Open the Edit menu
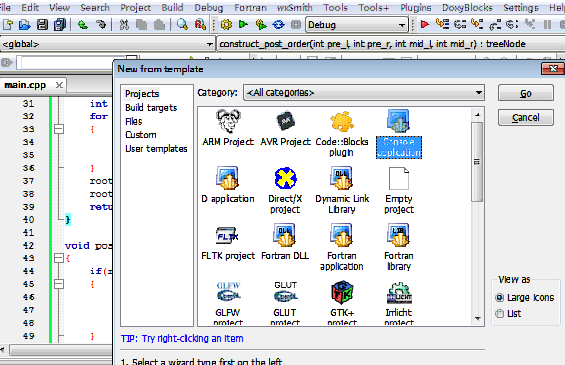Viewport: 565px width, 365px height. (30, 7)
